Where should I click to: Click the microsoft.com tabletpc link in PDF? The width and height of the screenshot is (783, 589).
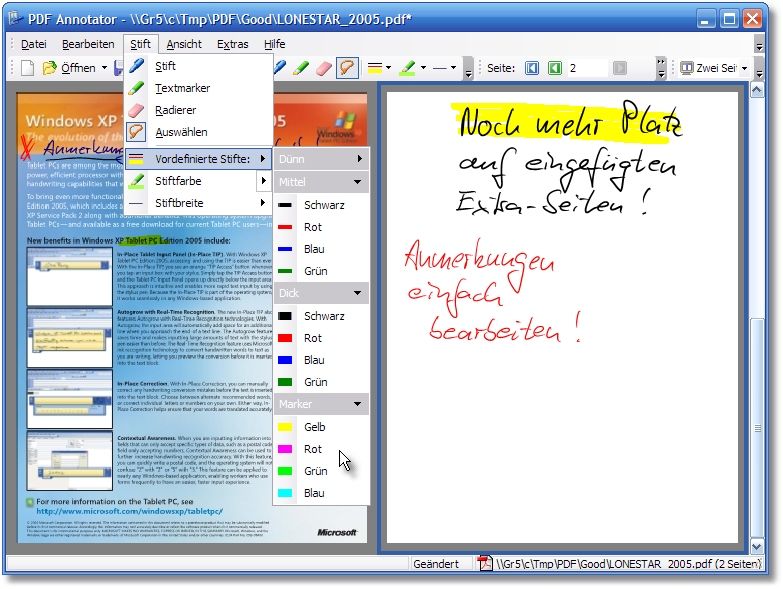pos(129,511)
